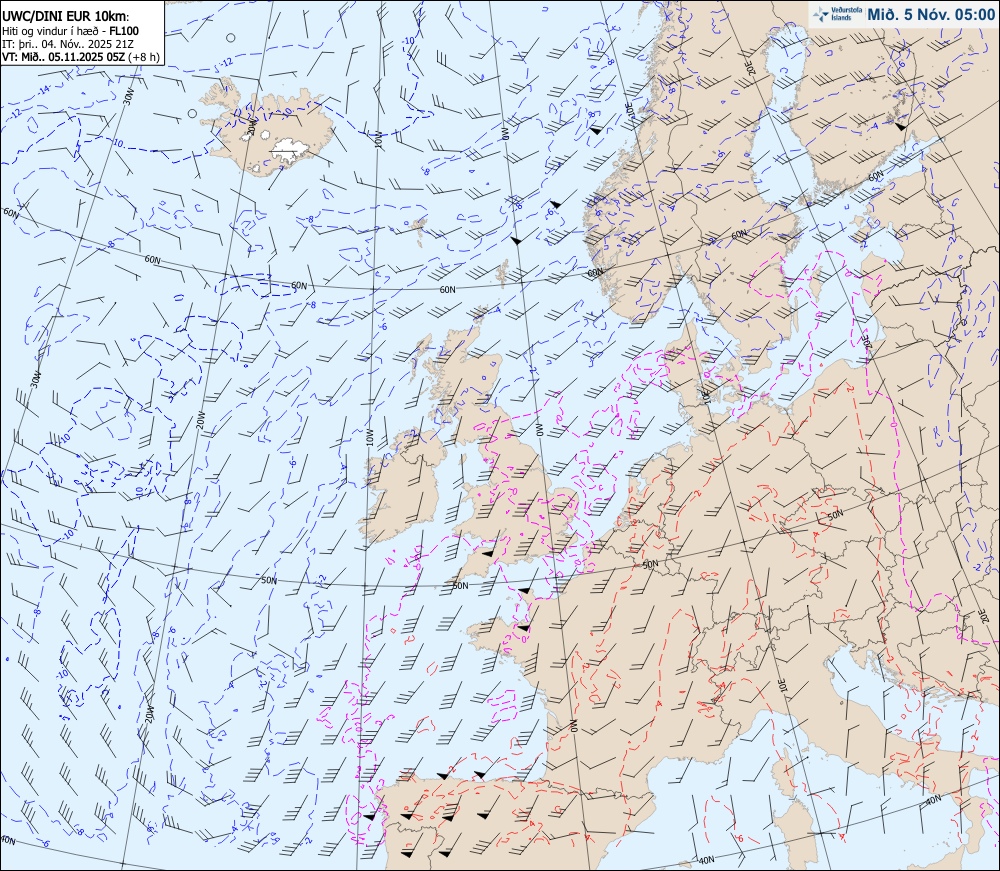The width and height of the screenshot is (1000, 871).
Task: Click the 20W longitude label over Iceland
Action: point(251,126)
